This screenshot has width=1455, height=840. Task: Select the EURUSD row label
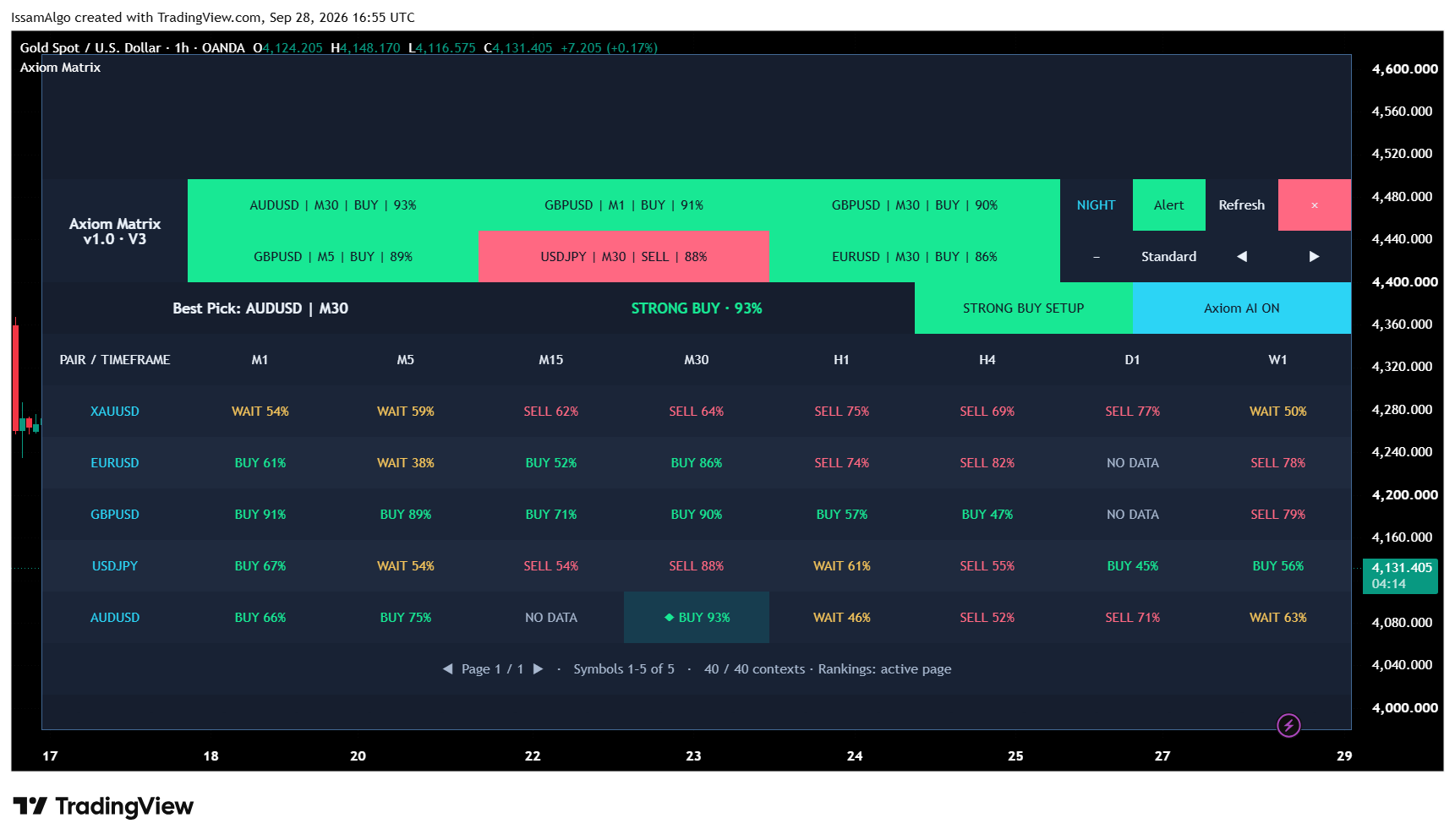click(x=115, y=463)
